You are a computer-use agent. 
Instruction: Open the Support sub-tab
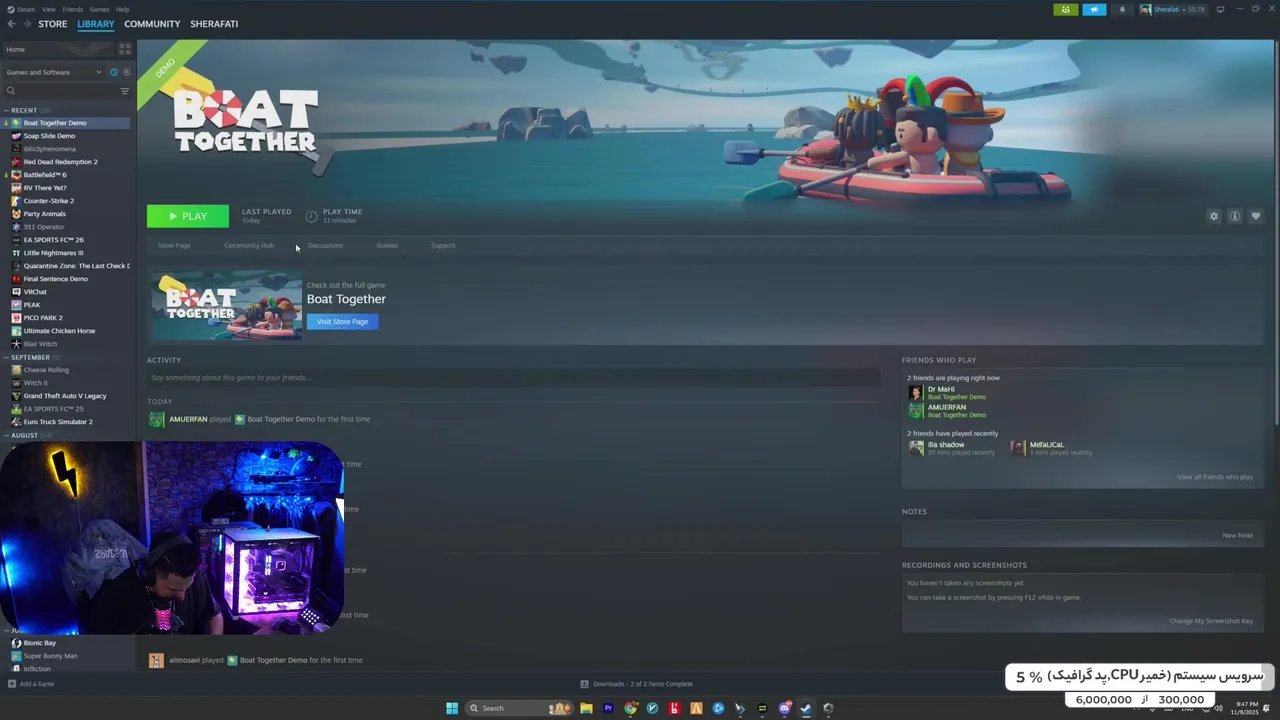(443, 245)
